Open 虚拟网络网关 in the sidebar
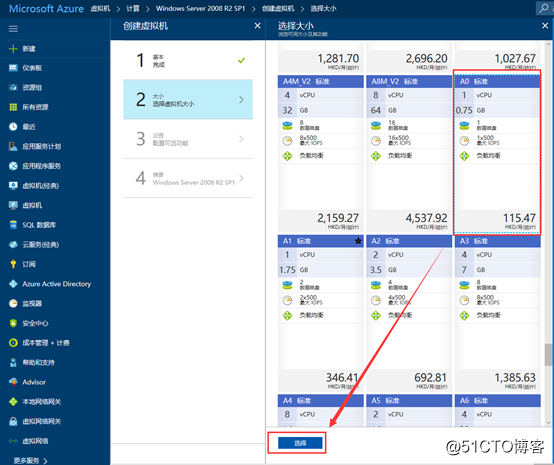This screenshot has height=465, width=554. coord(35,421)
